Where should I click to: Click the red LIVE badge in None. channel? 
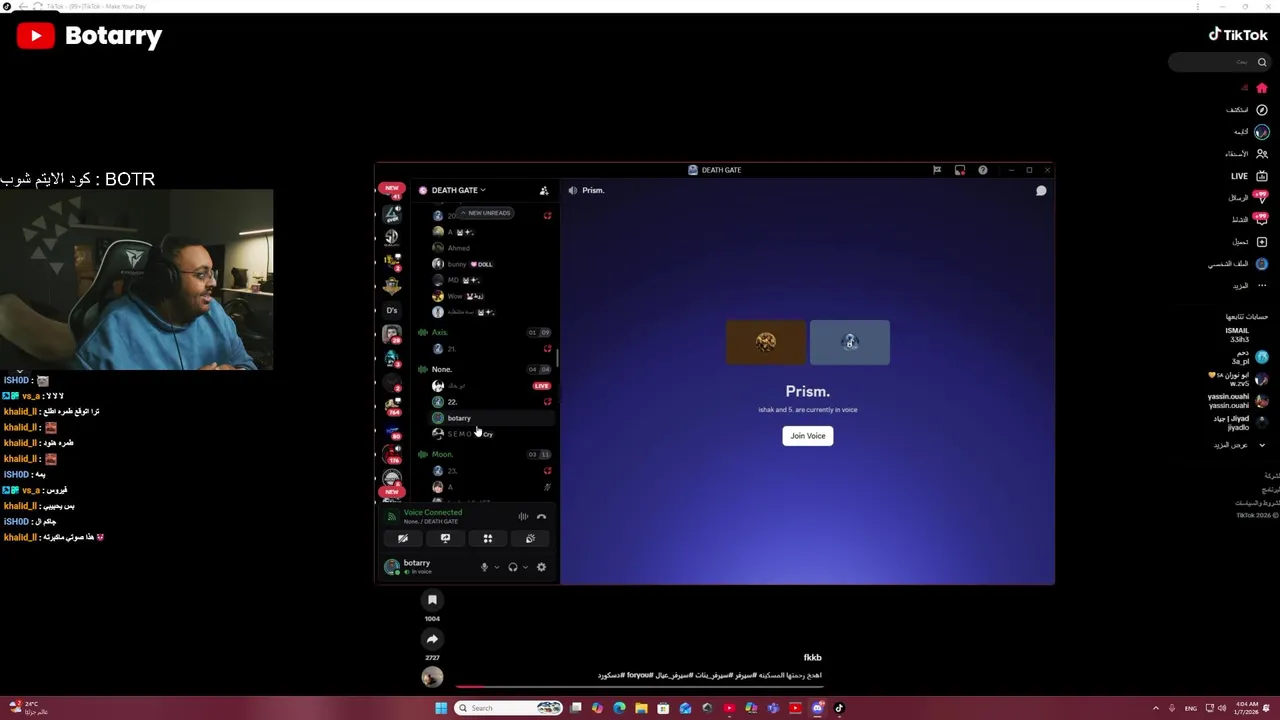pyautogui.click(x=541, y=385)
